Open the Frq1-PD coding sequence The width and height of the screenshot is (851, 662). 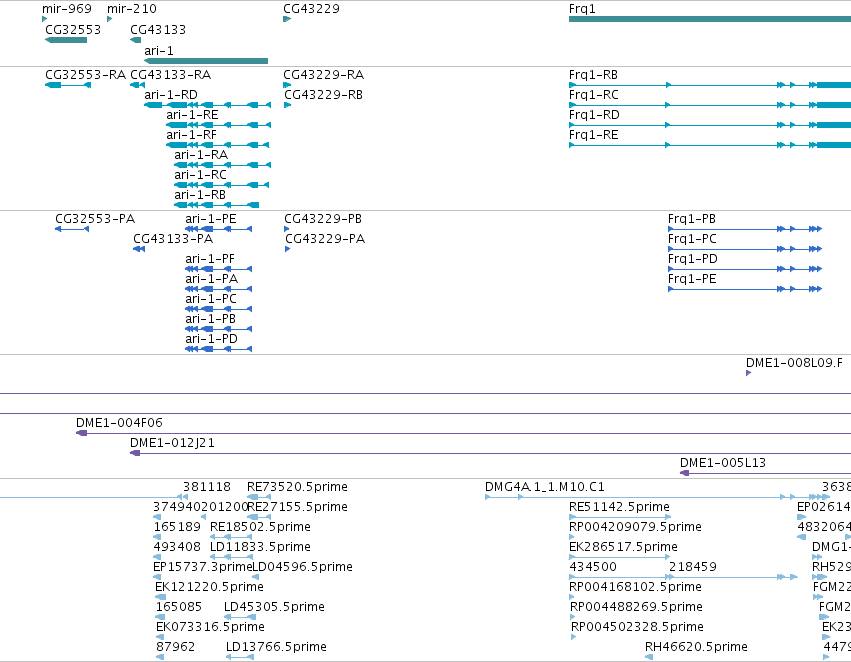tap(745, 269)
